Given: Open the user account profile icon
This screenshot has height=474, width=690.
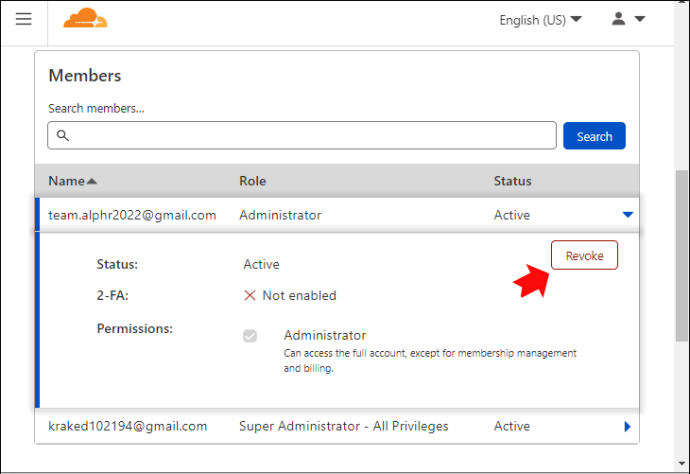Looking at the screenshot, I should coord(618,19).
